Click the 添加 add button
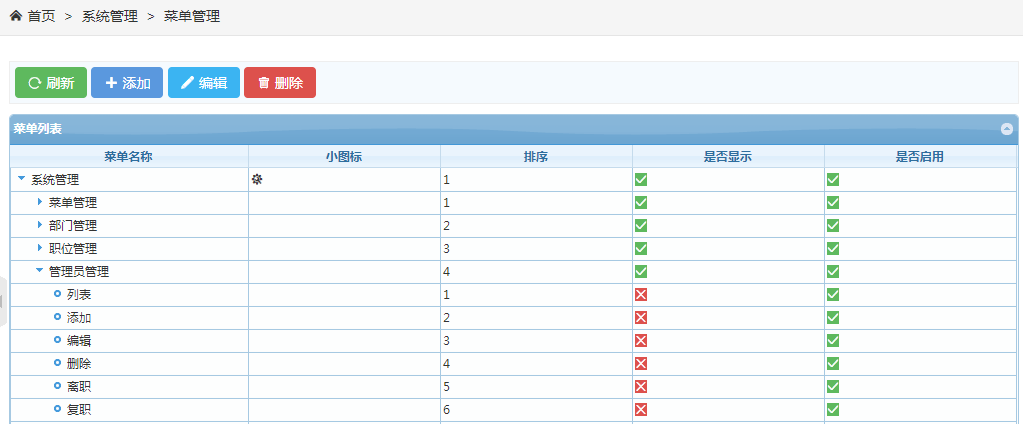 (x=127, y=83)
